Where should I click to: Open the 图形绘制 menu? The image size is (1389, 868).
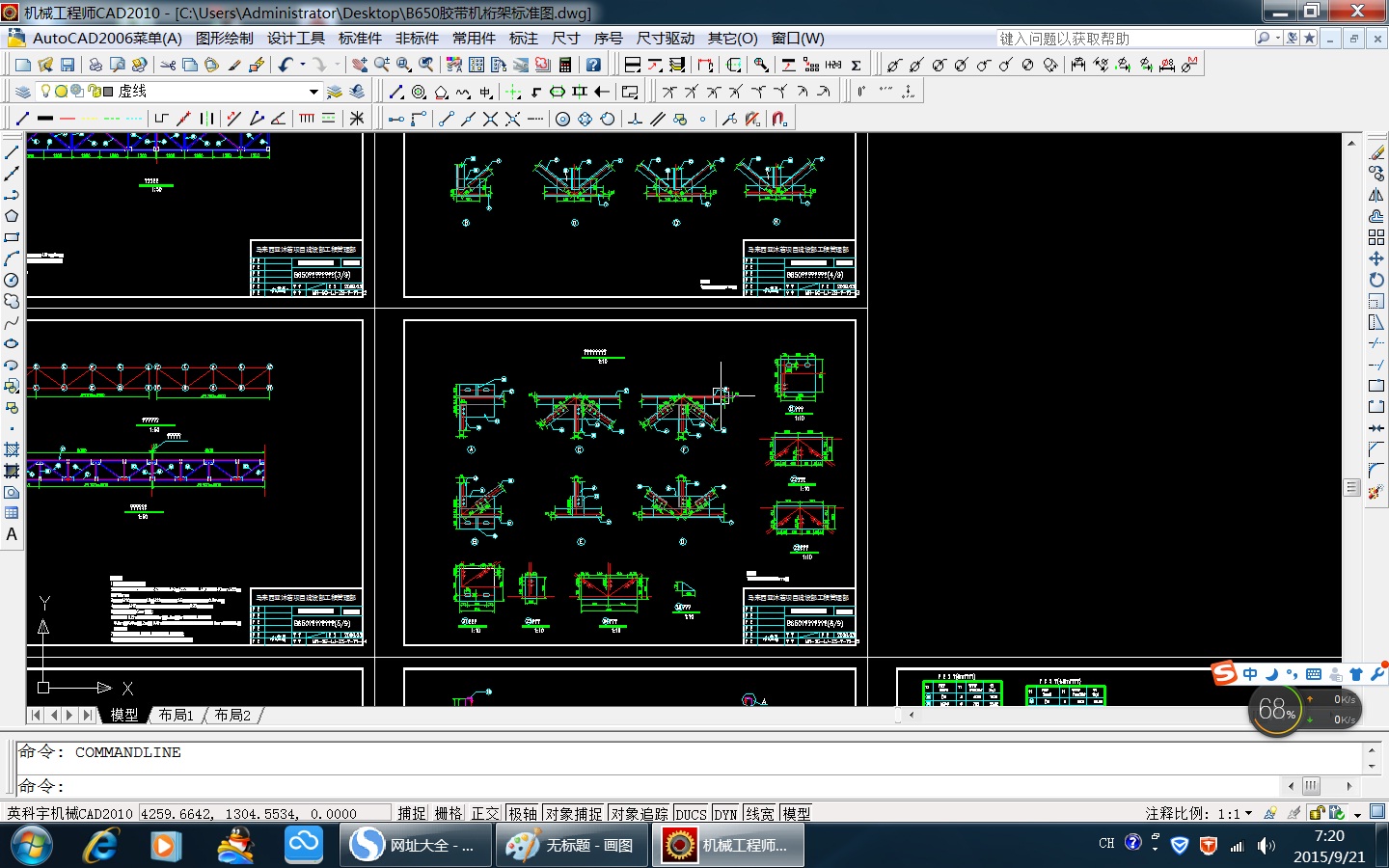pyautogui.click(x=224, y=39)
